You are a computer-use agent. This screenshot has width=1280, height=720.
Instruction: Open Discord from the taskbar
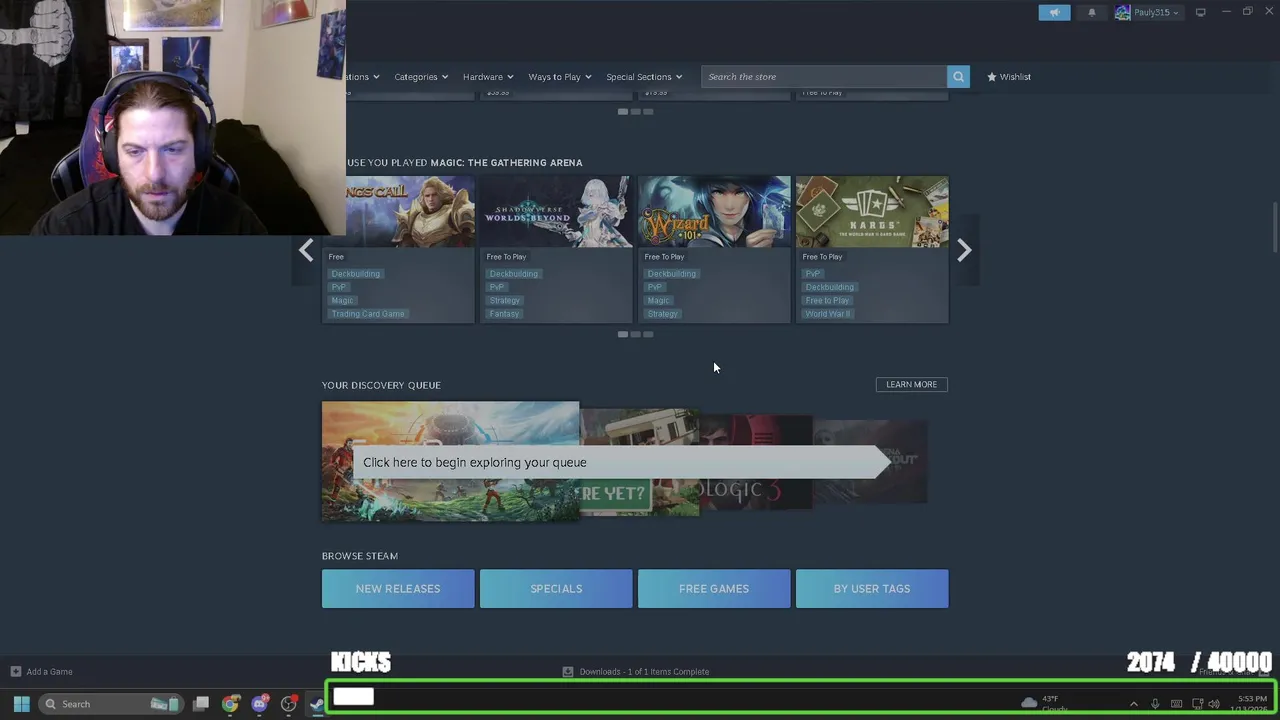tap(260, 704)
